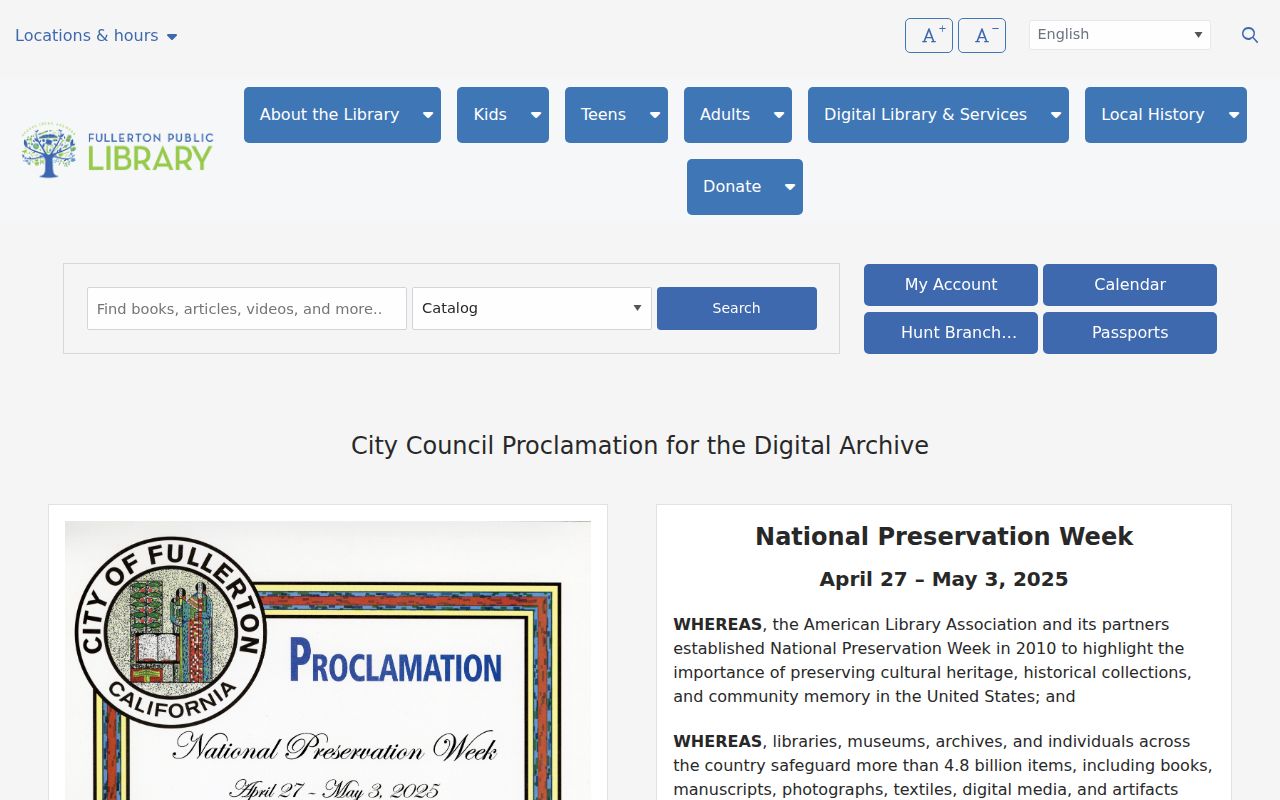Viewport: 1280px width, 800px height.
Task: Expand the About the Library arrow
Action: coord(428,115)
